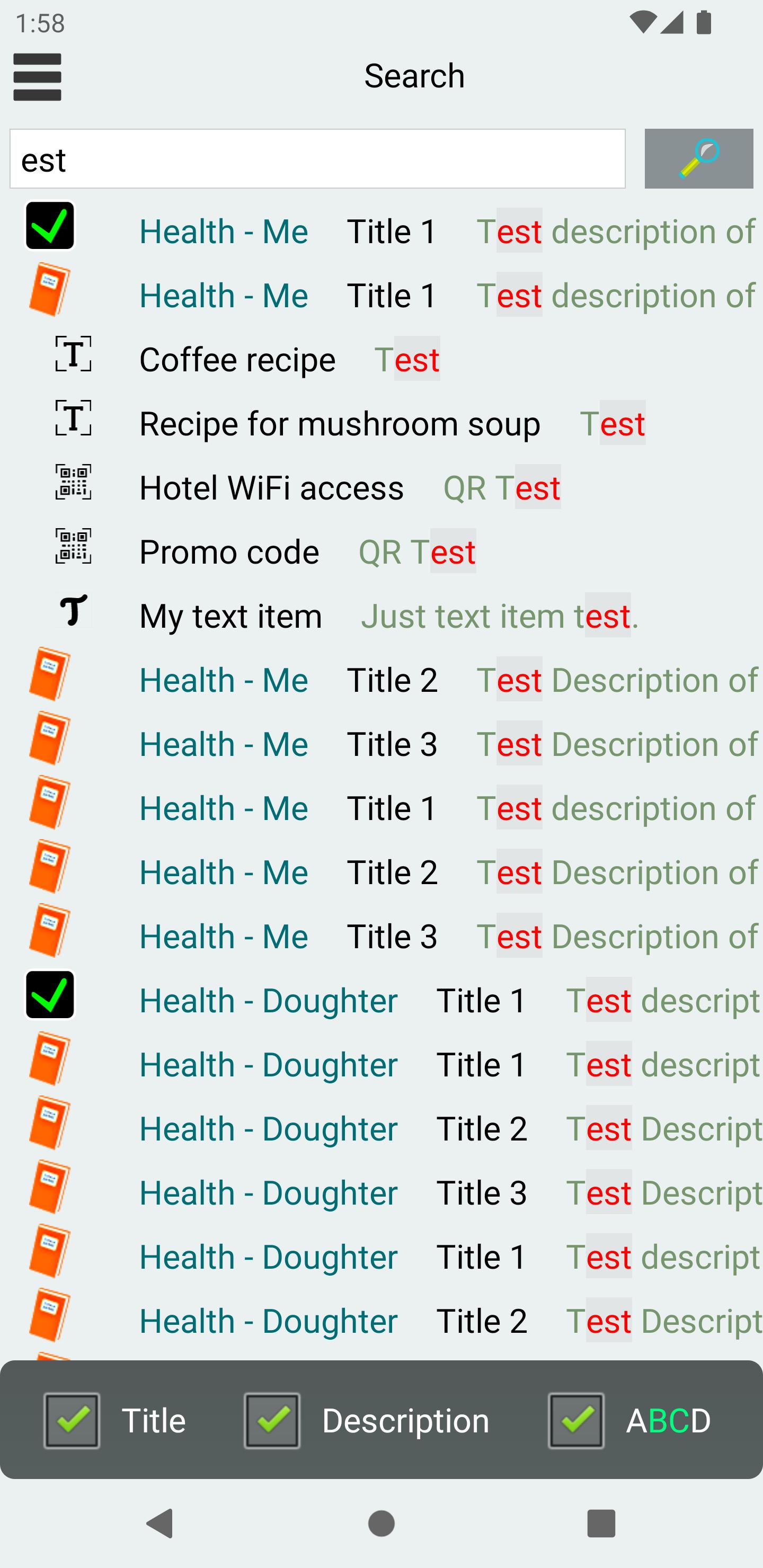
Task: Toggle the Title search checkbox
Action: 72,1420
